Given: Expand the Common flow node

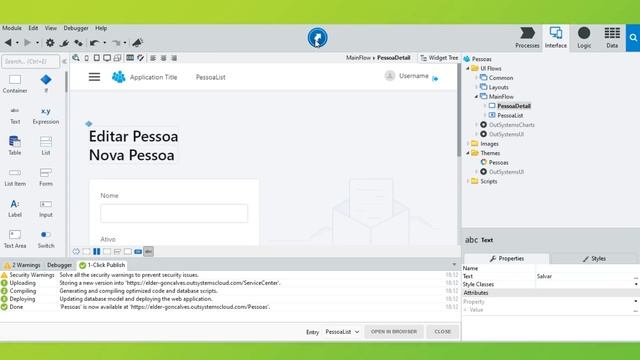Looking at the screenshot, I should pos(476,78).
